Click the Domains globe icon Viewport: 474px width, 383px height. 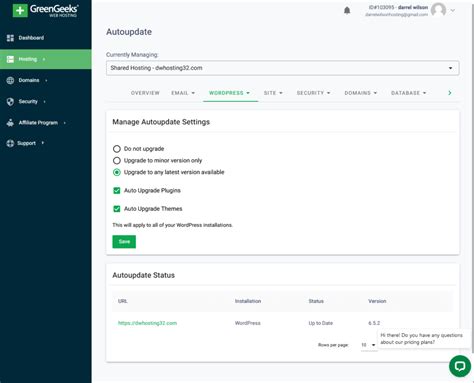pyautogui.click(x=10, y=80)
